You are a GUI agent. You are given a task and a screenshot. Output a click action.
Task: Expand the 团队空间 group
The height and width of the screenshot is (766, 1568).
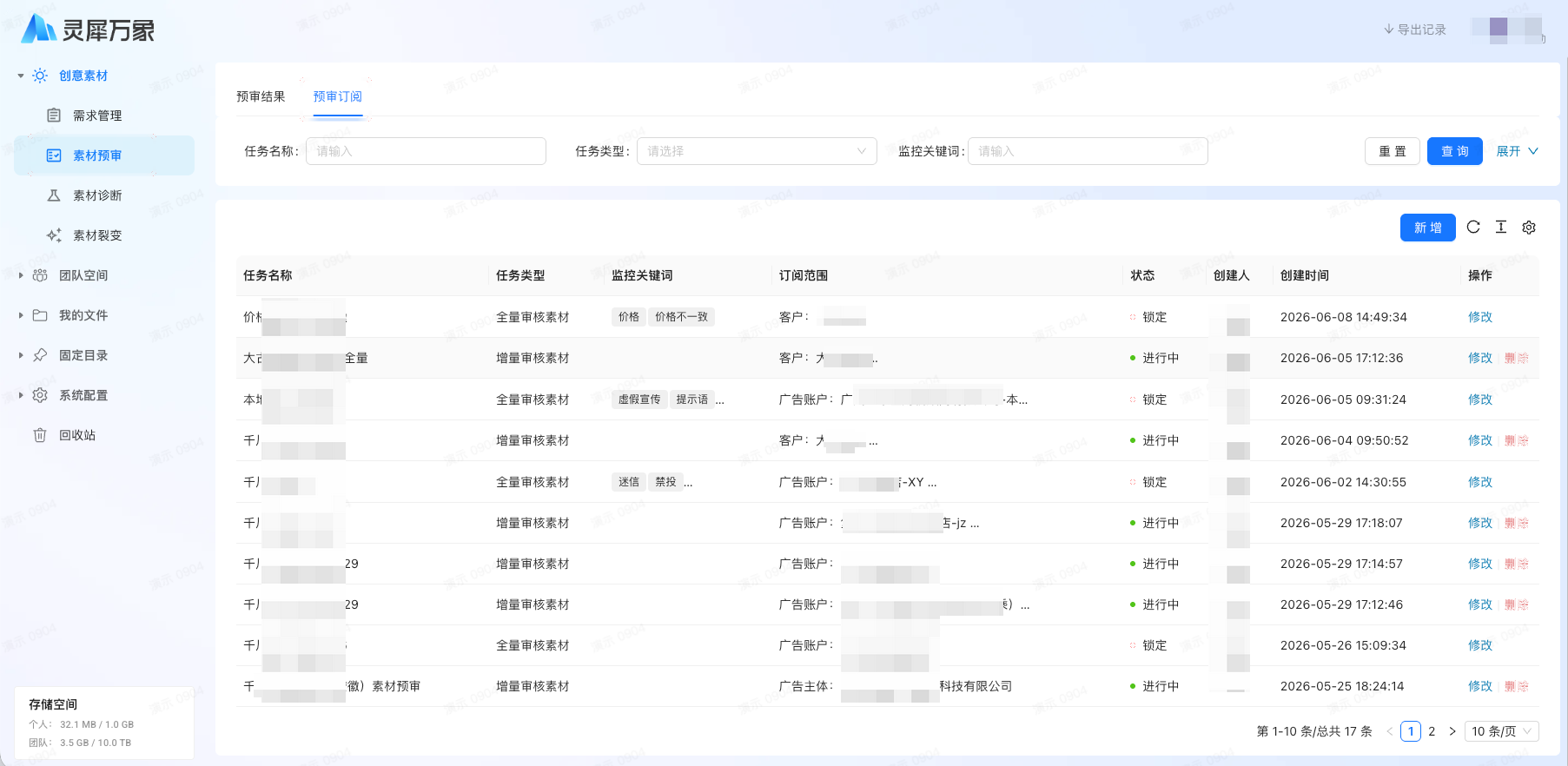pos(21,275)
